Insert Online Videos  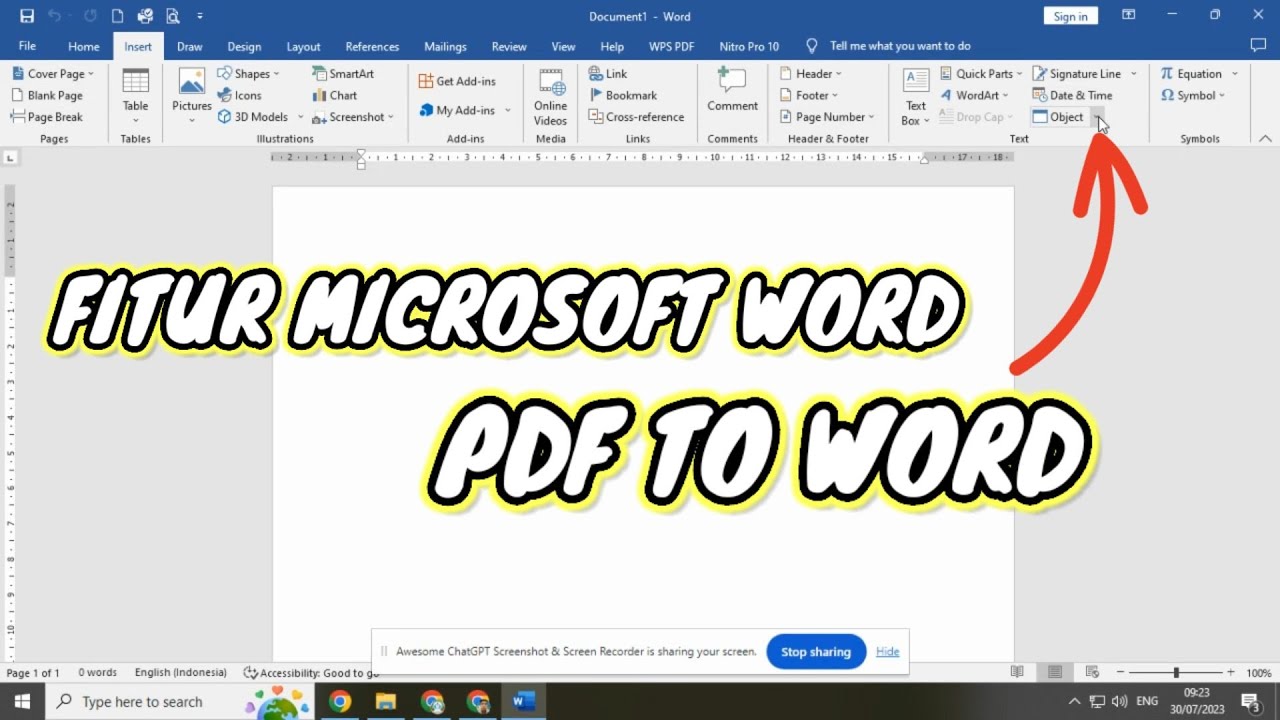[550, 96]
